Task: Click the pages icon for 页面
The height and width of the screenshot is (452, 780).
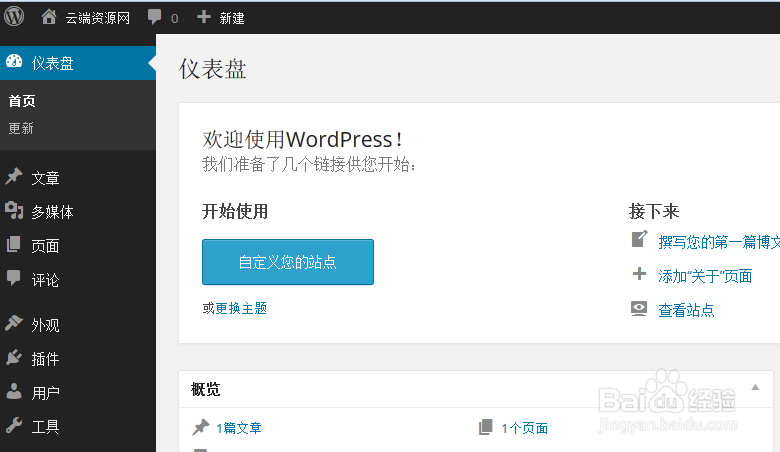Action: [13, 244]
